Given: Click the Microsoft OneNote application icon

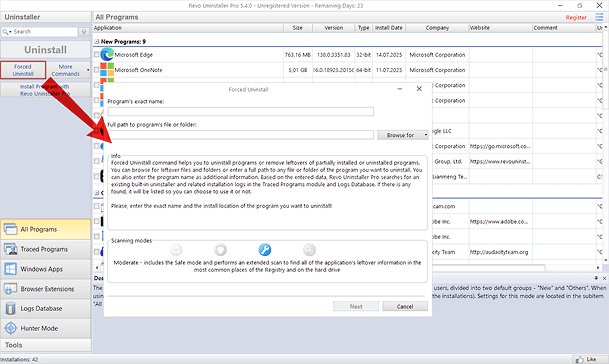Looking at the screenshot, I should pyautogui.click(x=107, y=70).
